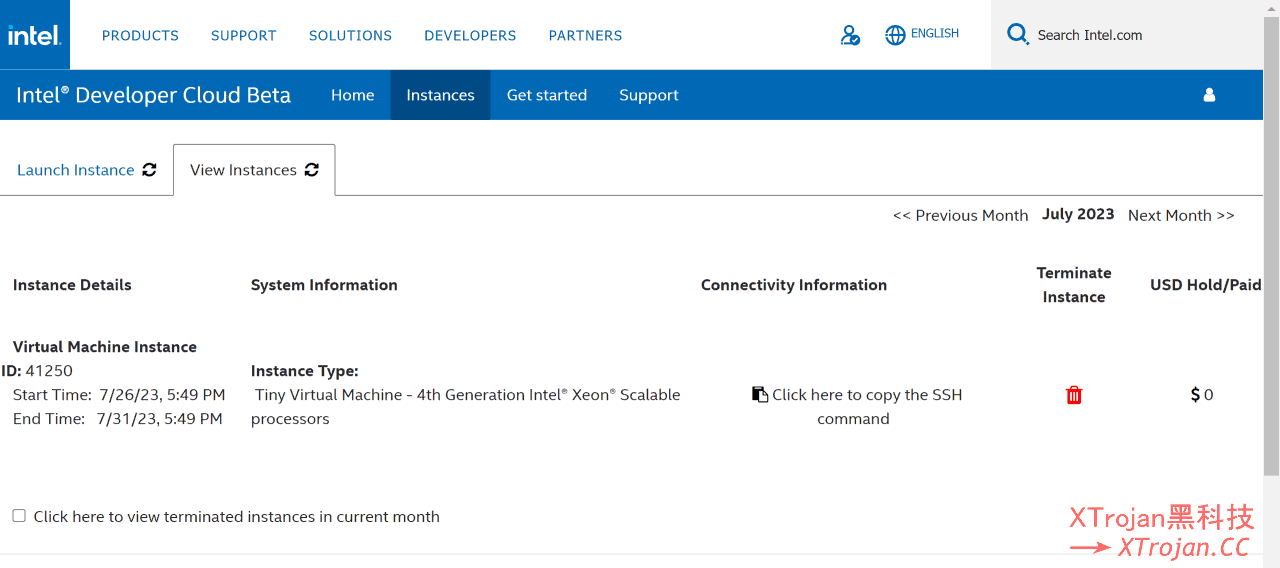Image resolution: width=1280 pixels, height=568 pixels.
Task: Click the ENGLISH language label
Action: (x=935, y=34)
